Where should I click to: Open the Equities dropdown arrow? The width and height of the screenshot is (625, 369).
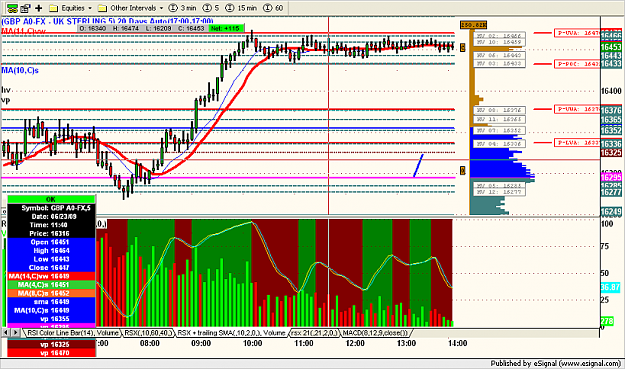click(90, 8)
